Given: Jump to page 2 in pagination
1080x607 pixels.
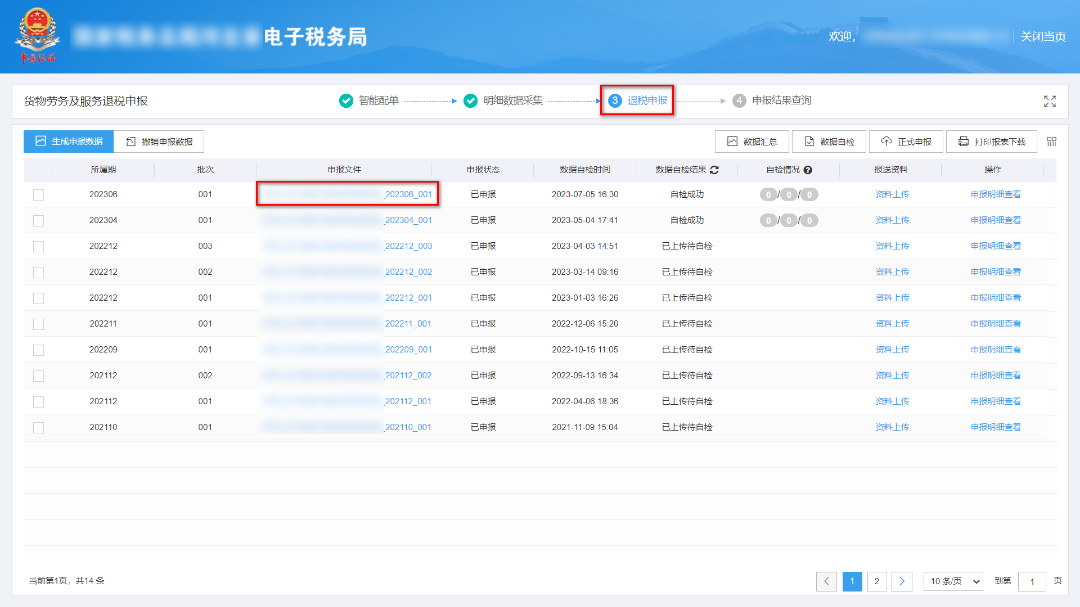Looking at the screenshot, I should [x=877, y=582].
